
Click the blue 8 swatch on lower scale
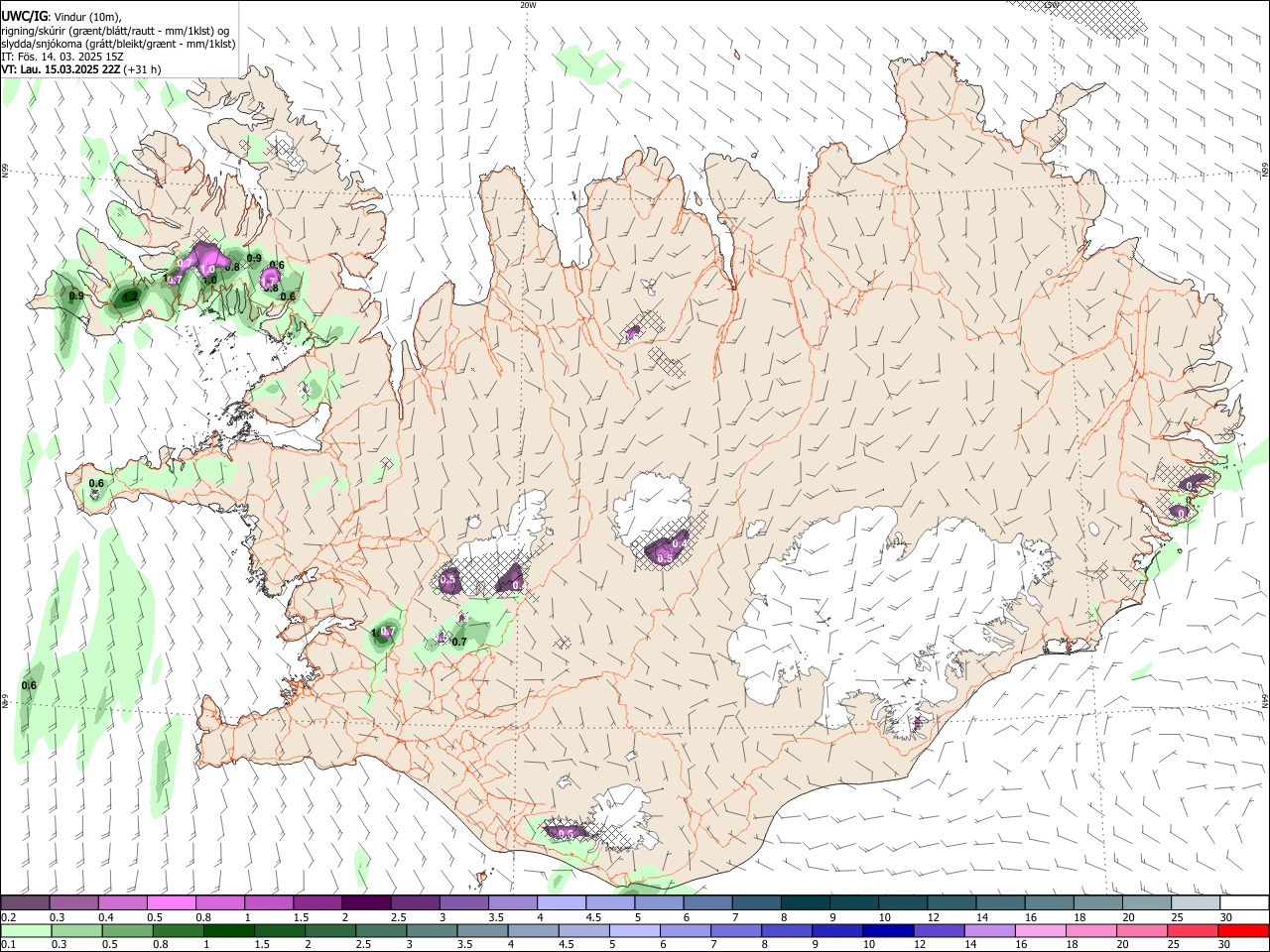(787, 930)
